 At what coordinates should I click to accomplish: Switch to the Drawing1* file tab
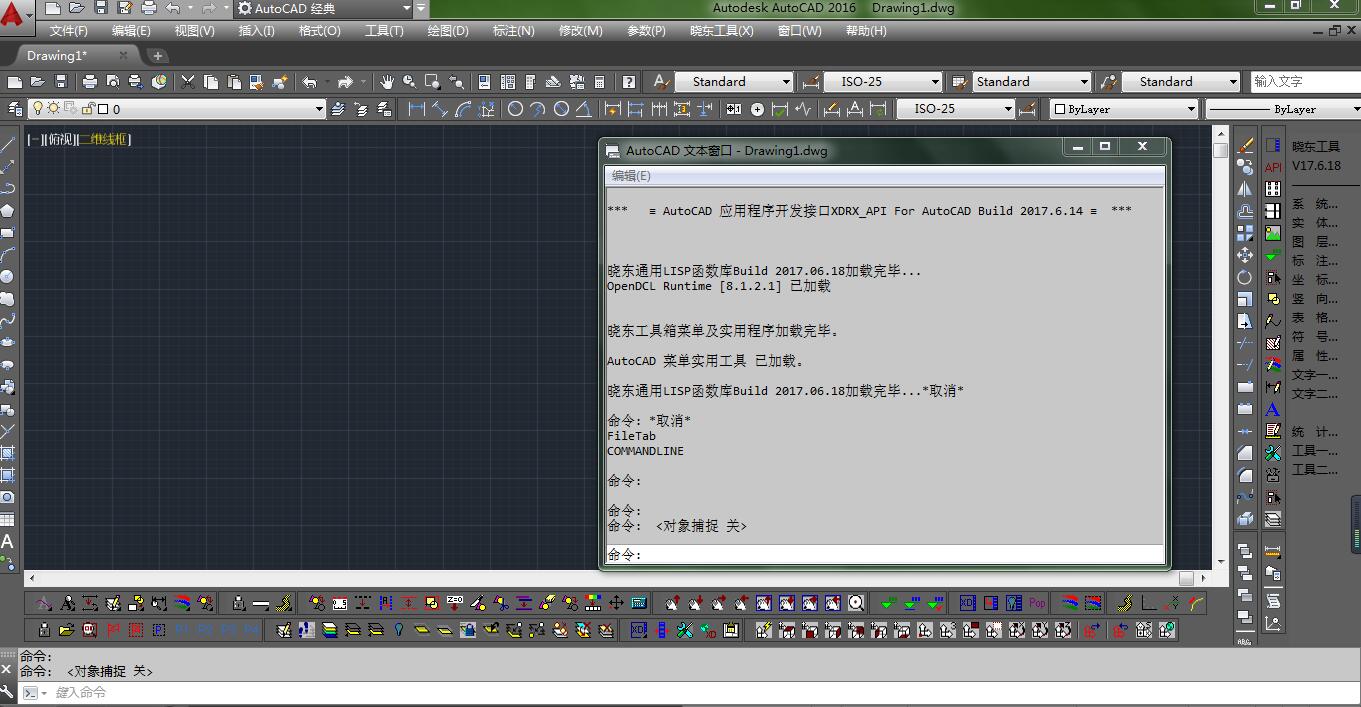tap(57, 56)
